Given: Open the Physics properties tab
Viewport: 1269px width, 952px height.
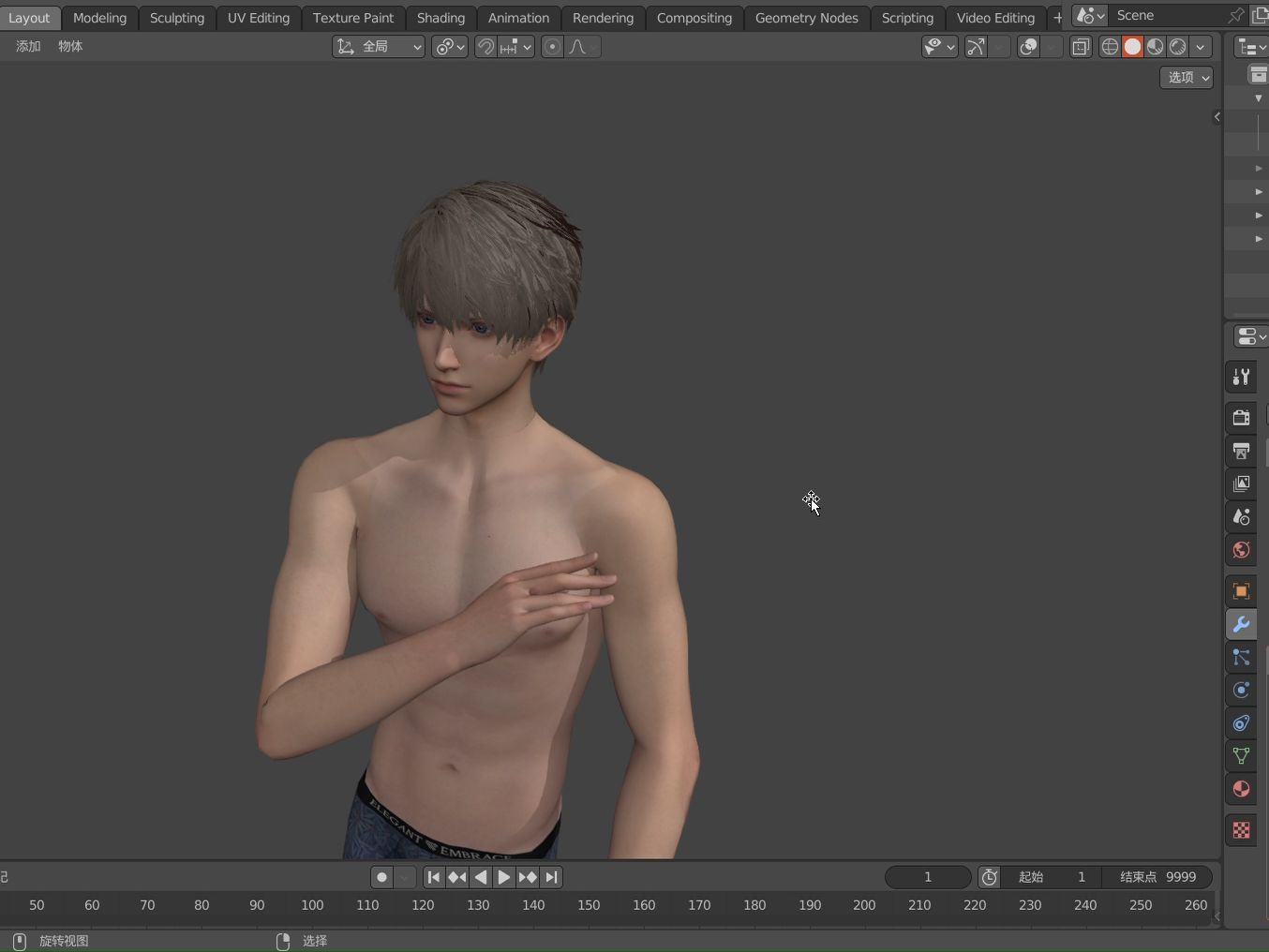Looking at the screenshot, I should click(x=1241, y=691).
